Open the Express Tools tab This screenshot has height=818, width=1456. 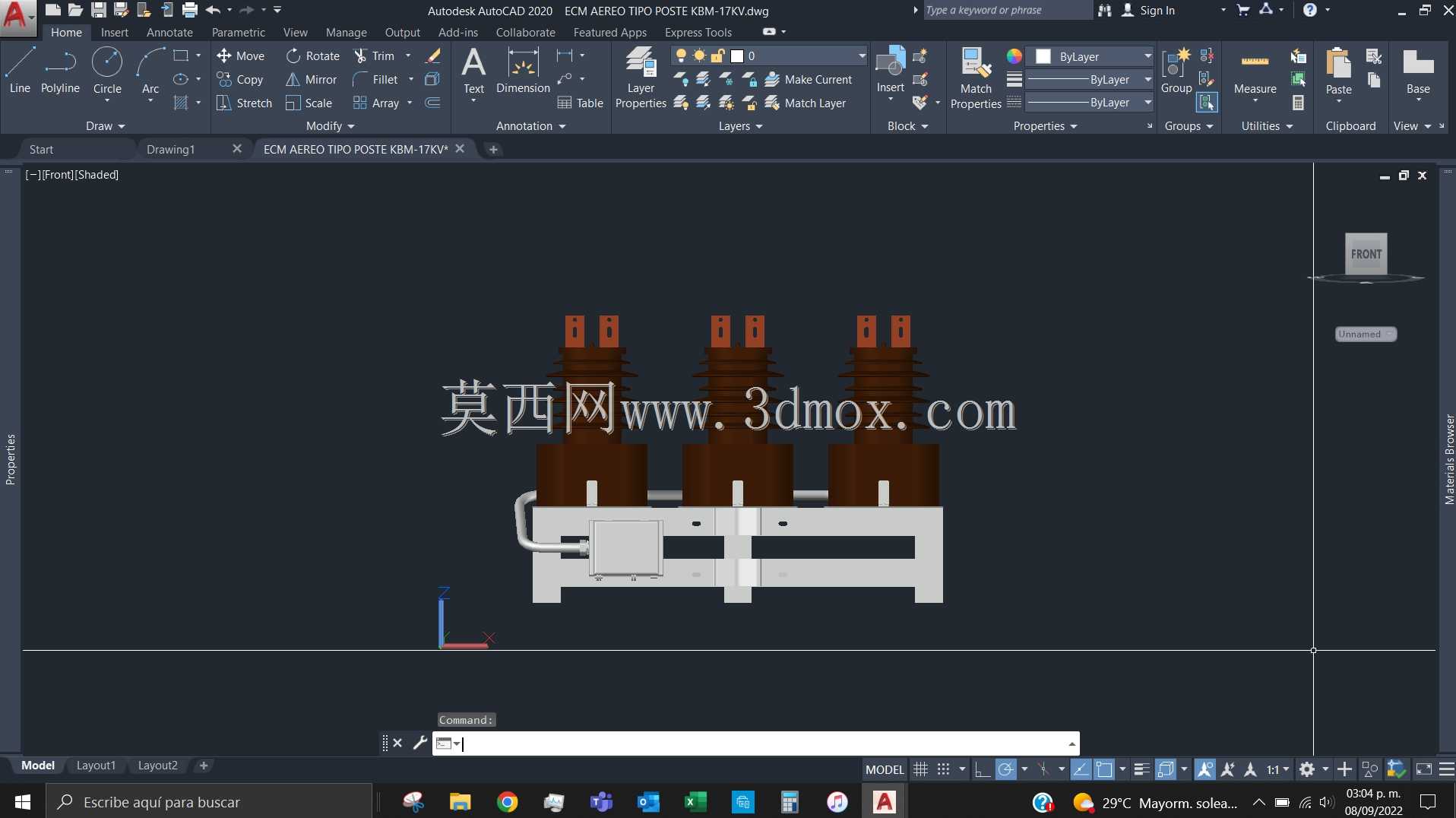(x=698, y=33)
